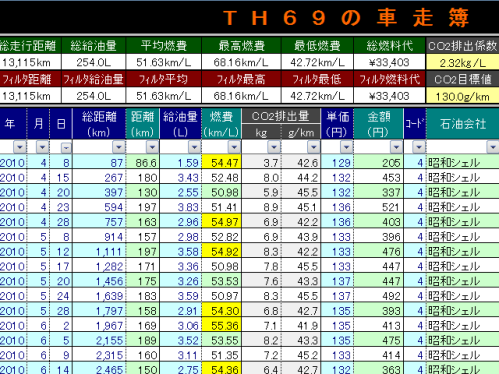This screenshot has height=374, width=499.
Task: Click the フィルタ給油量 value 254.0L
Action: coord(94,96)
